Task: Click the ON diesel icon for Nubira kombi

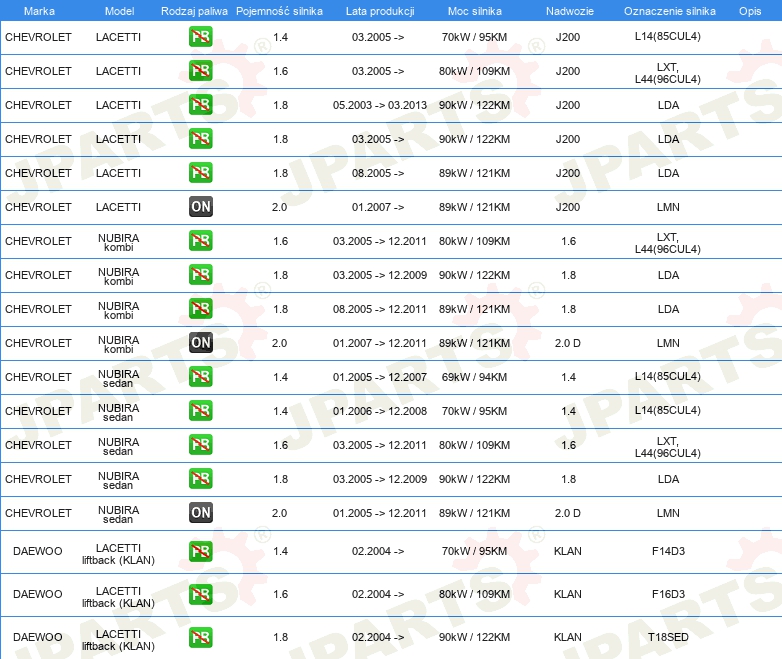Action: pyautogui.click(x=200, y=343)
